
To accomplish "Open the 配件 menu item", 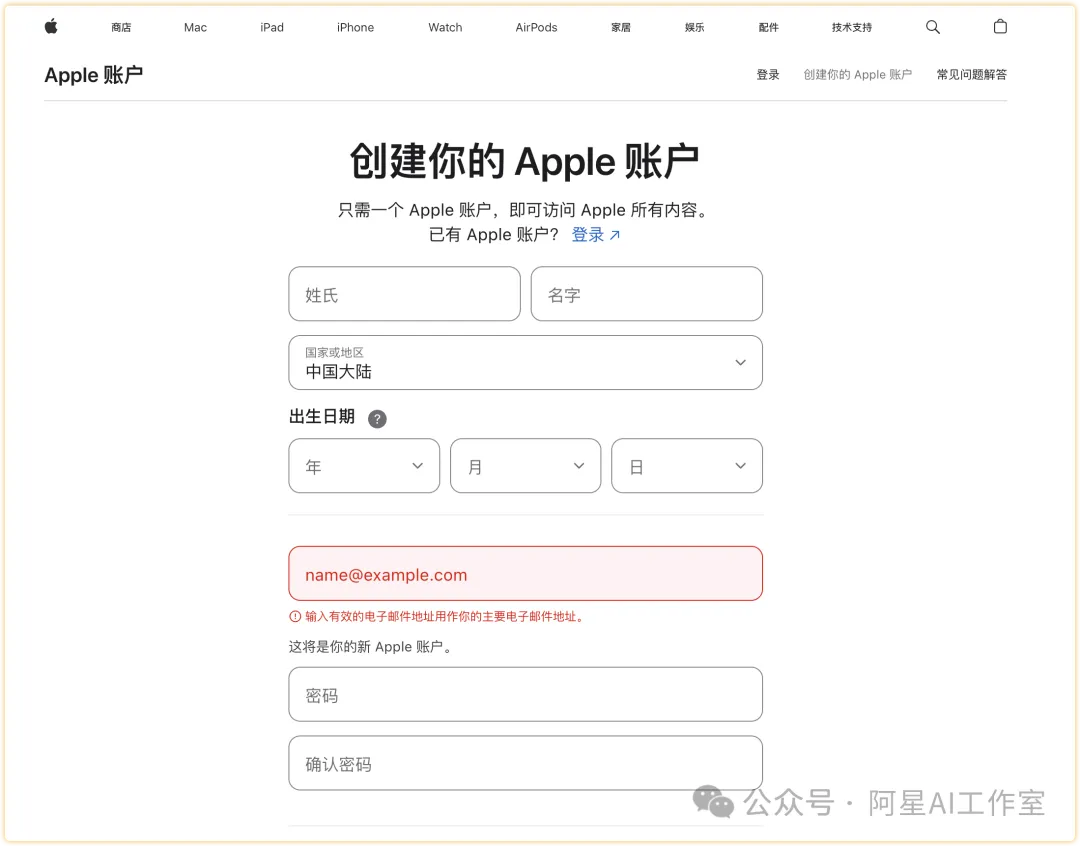I will coord(768,28).
